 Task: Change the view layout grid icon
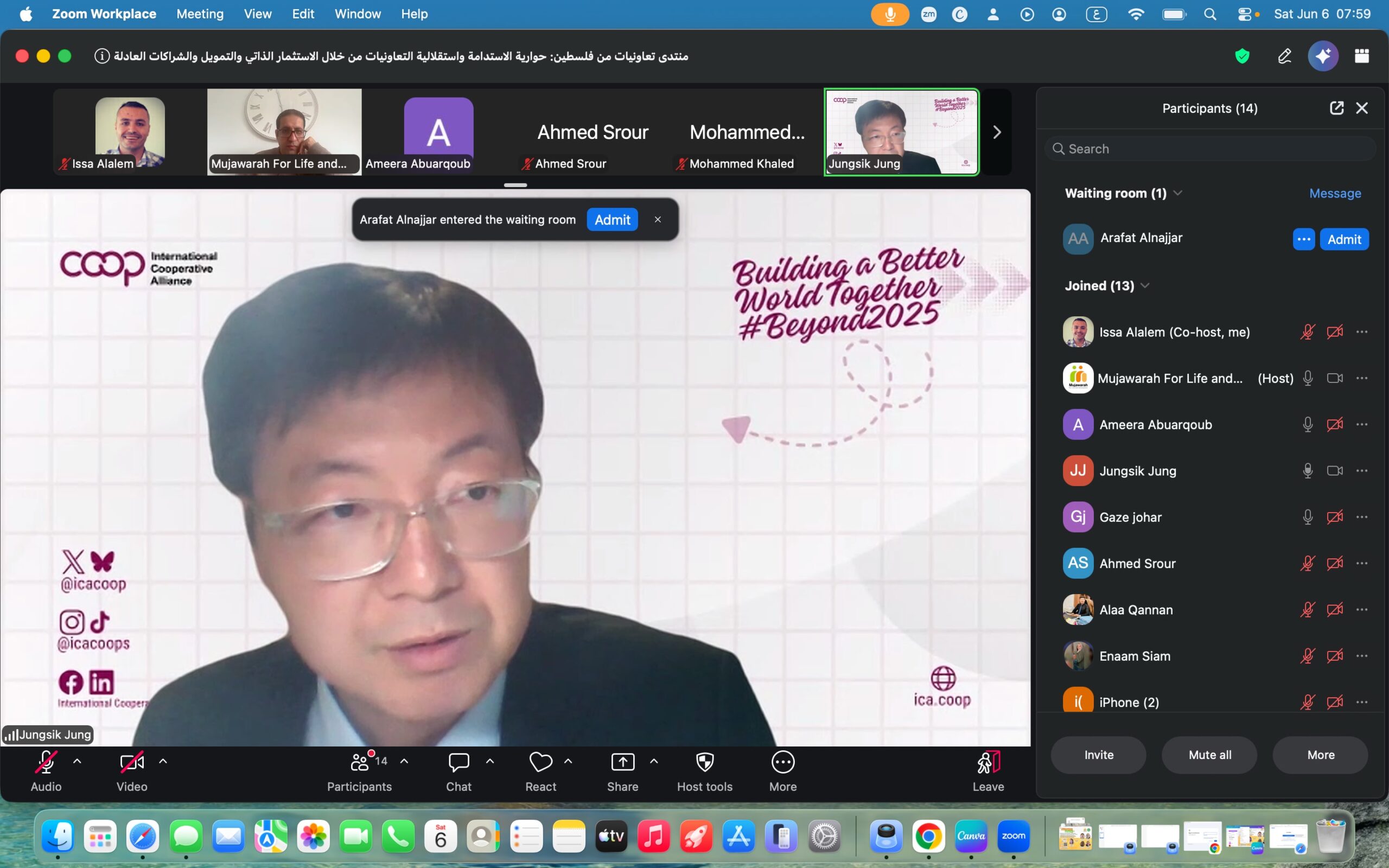pos(1362,56)
